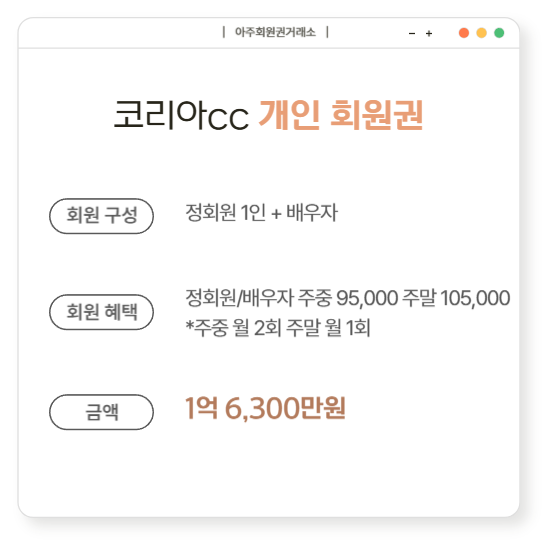Click the orange 개인 회원권 heading
Image resolution: width=550 pixels, height=550 pixels.
pos(341,115)
